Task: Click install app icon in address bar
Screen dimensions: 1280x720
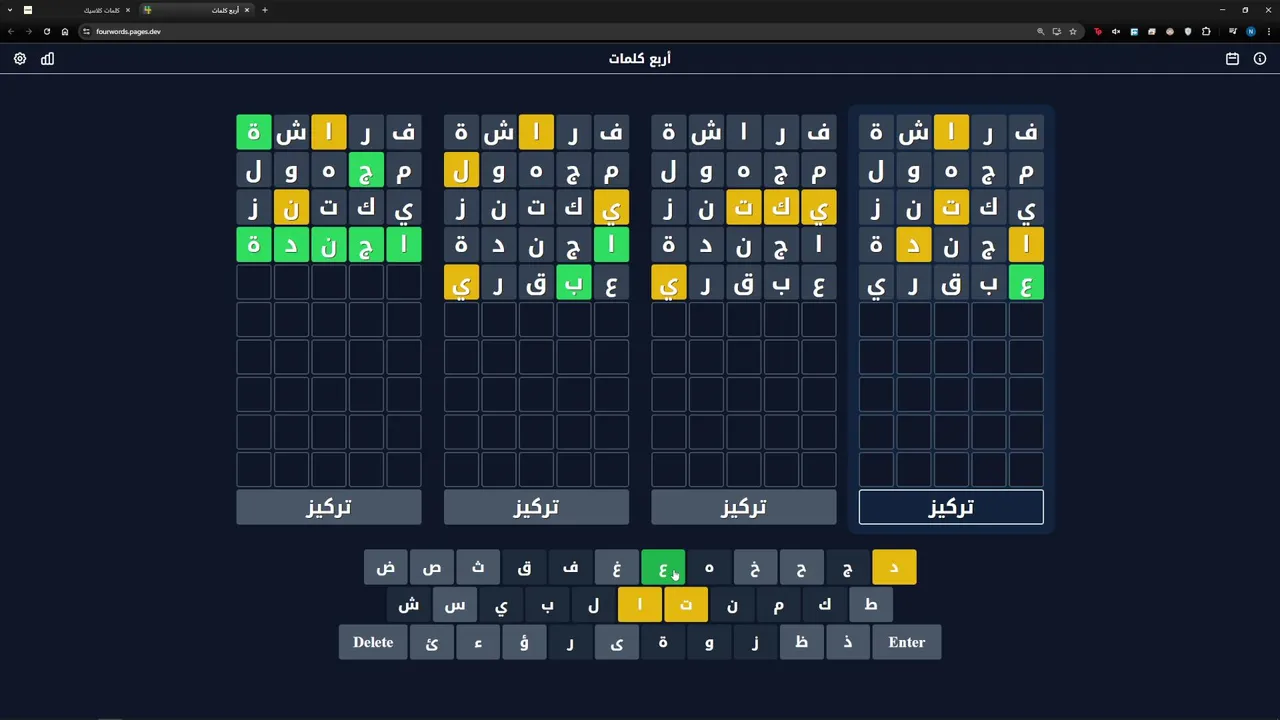Action: point(1056,31)
